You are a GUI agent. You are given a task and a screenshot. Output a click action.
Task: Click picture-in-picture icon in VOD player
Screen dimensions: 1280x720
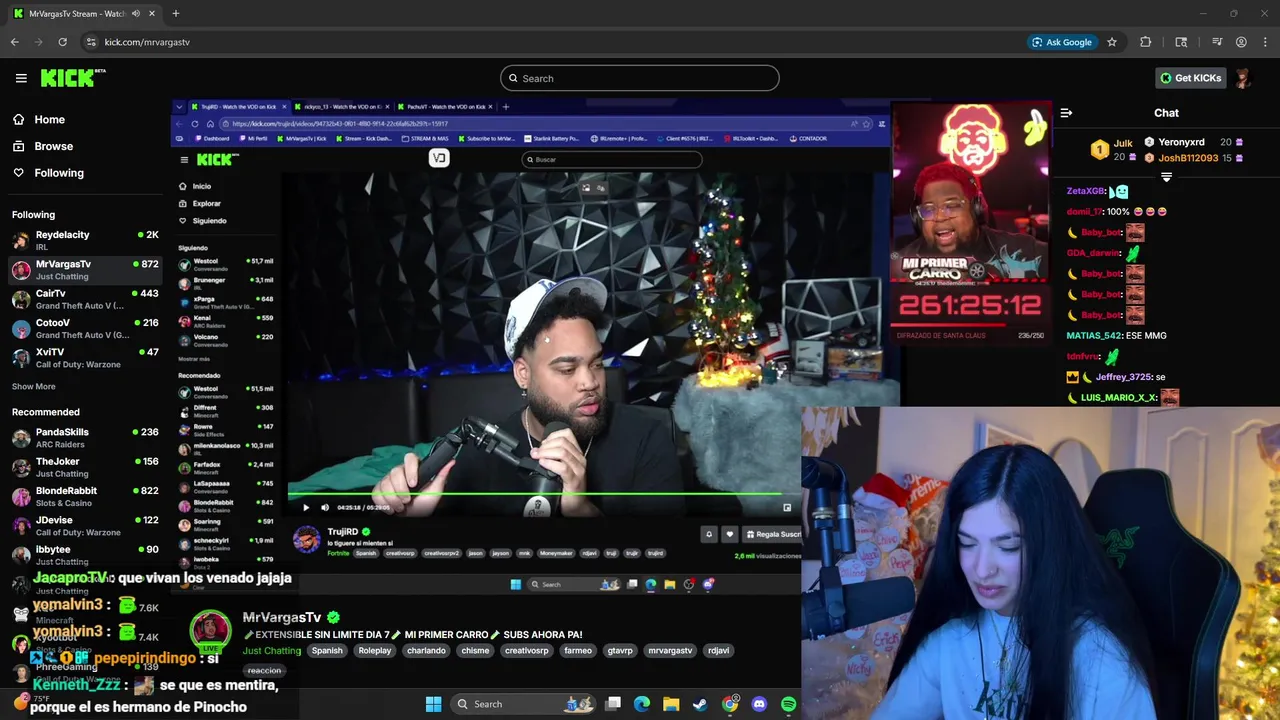787,507
